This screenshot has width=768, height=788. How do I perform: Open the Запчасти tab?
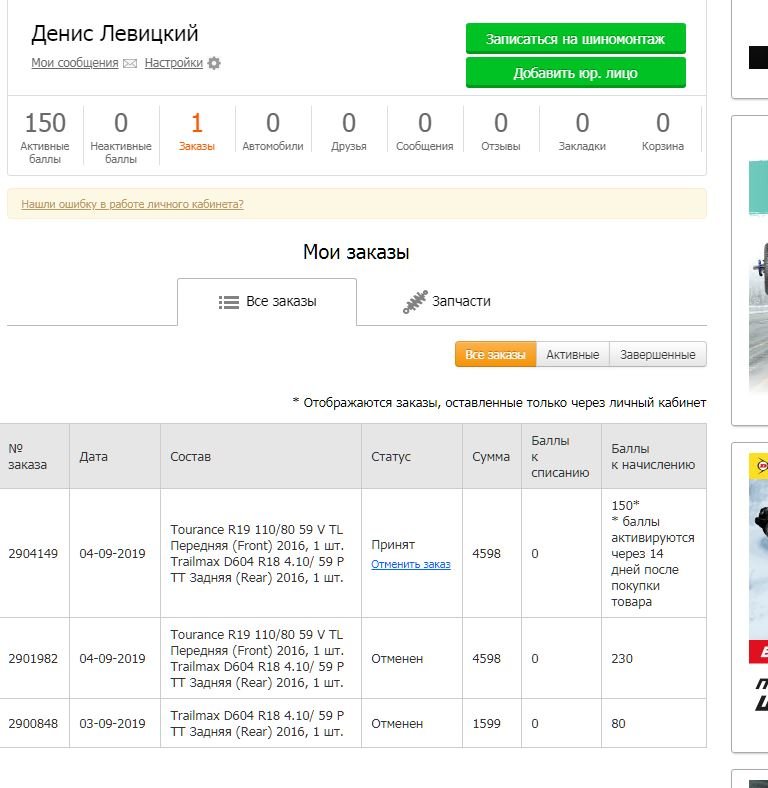447,302
